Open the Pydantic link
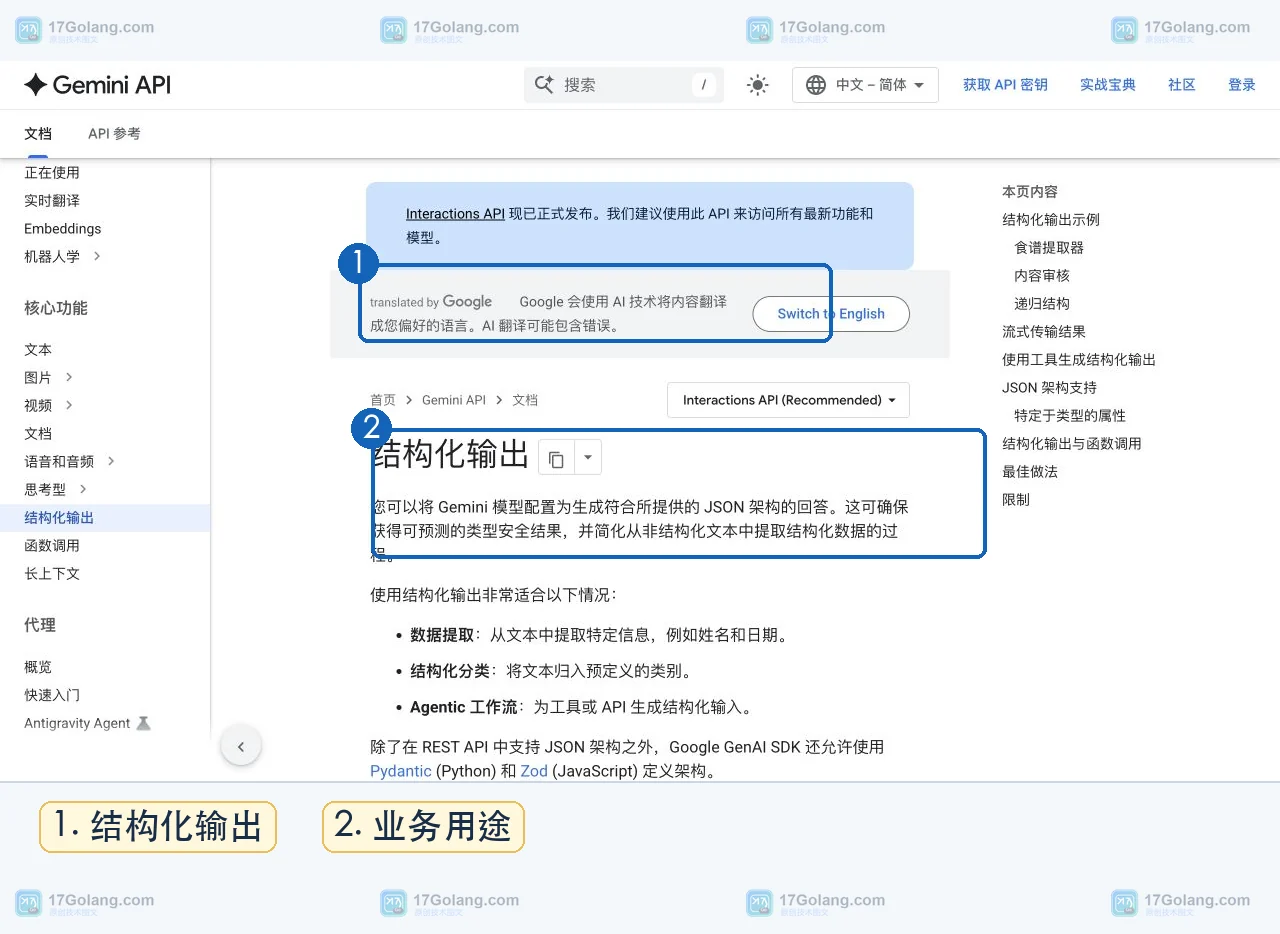This screenshot has width=1280, height=934. [401, 772]
